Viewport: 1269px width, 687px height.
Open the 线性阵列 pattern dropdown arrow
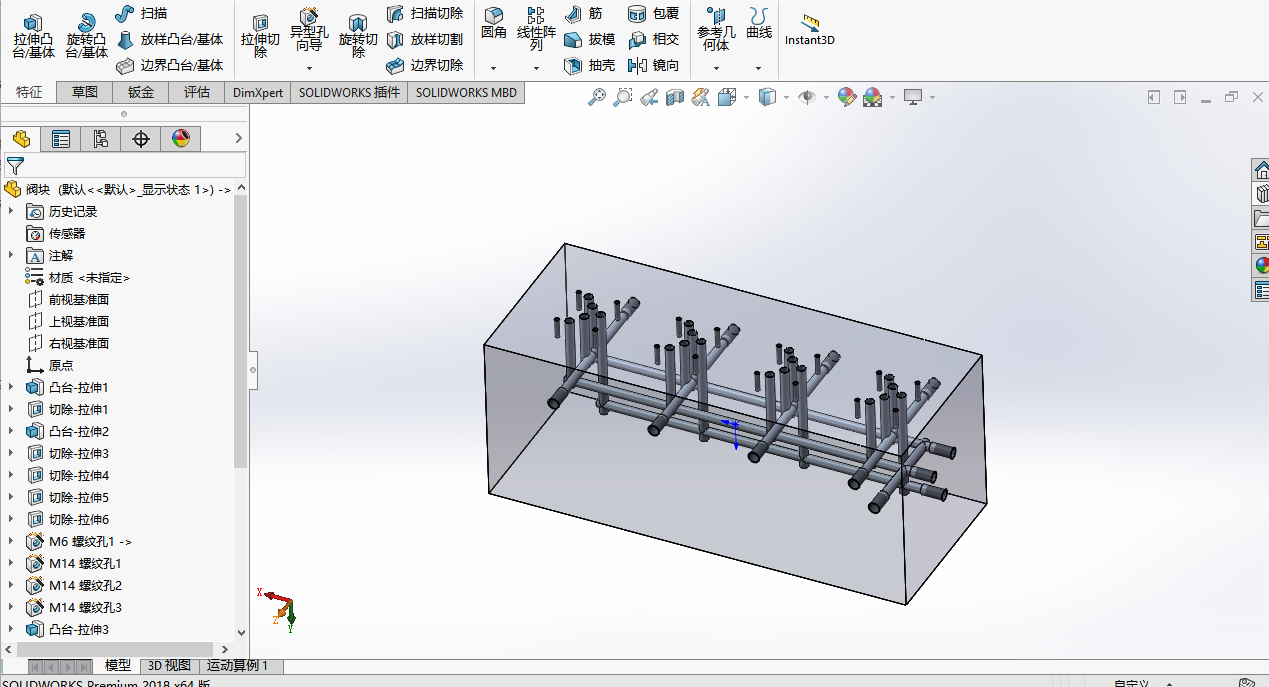(x=536, y=68)
